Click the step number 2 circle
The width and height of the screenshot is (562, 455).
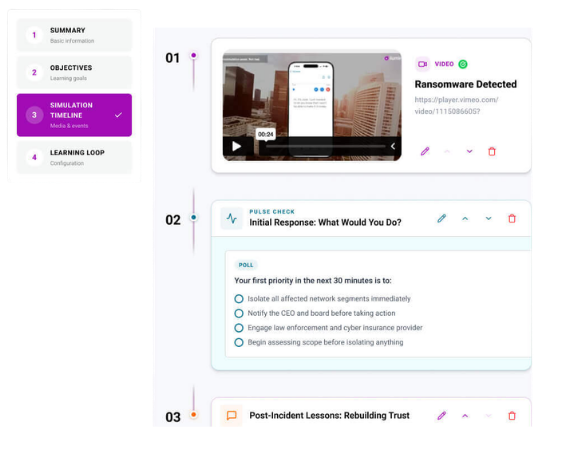point(34,72)
